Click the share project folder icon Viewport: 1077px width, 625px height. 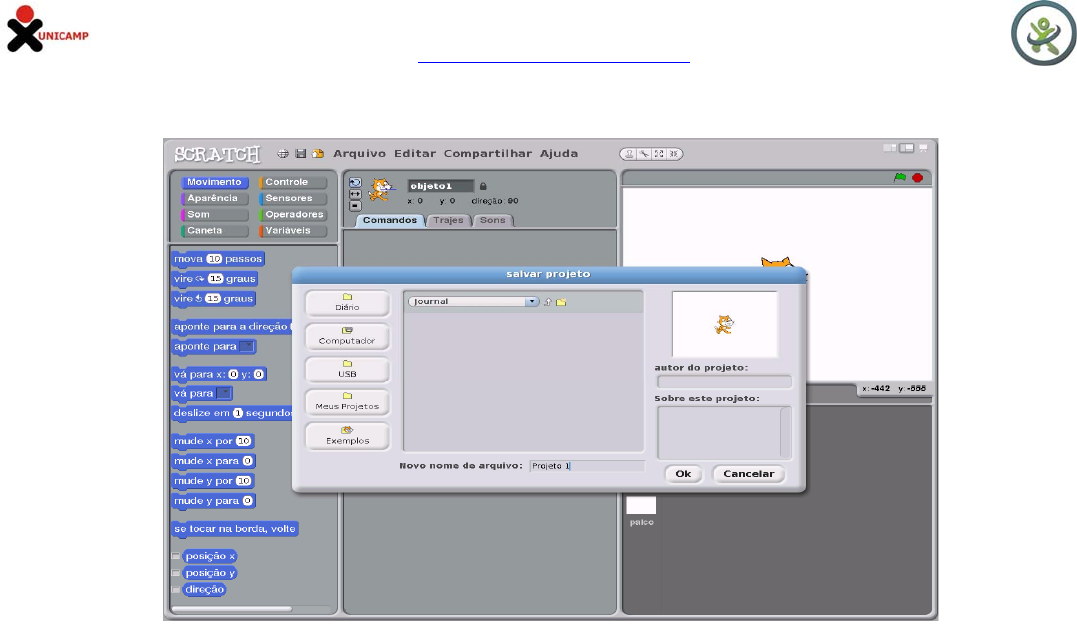318,154
